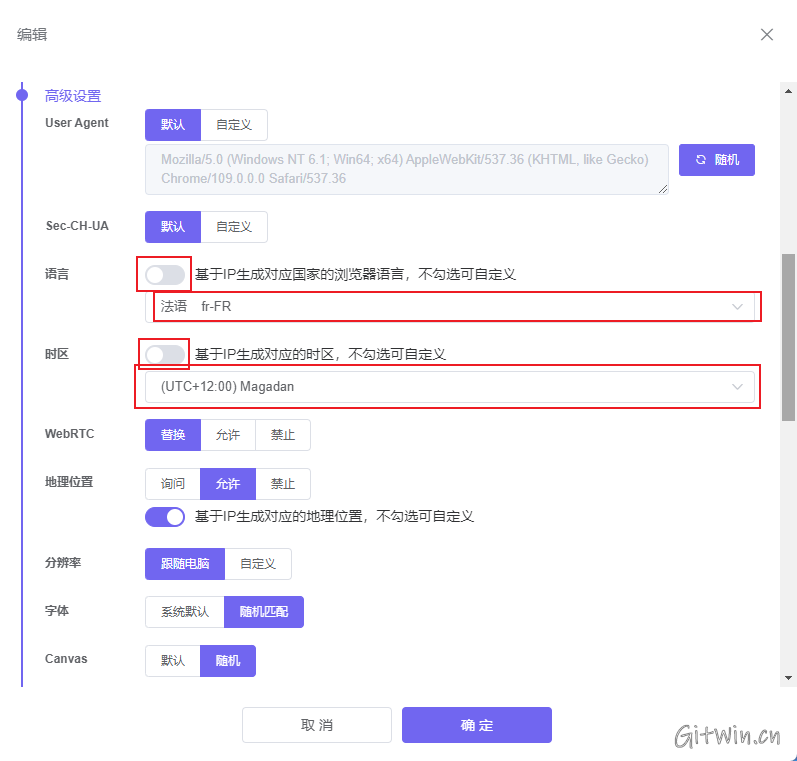Enable the 时区 IP-based timezone switch
The image size is (797, 761).
tap(165, 354)
